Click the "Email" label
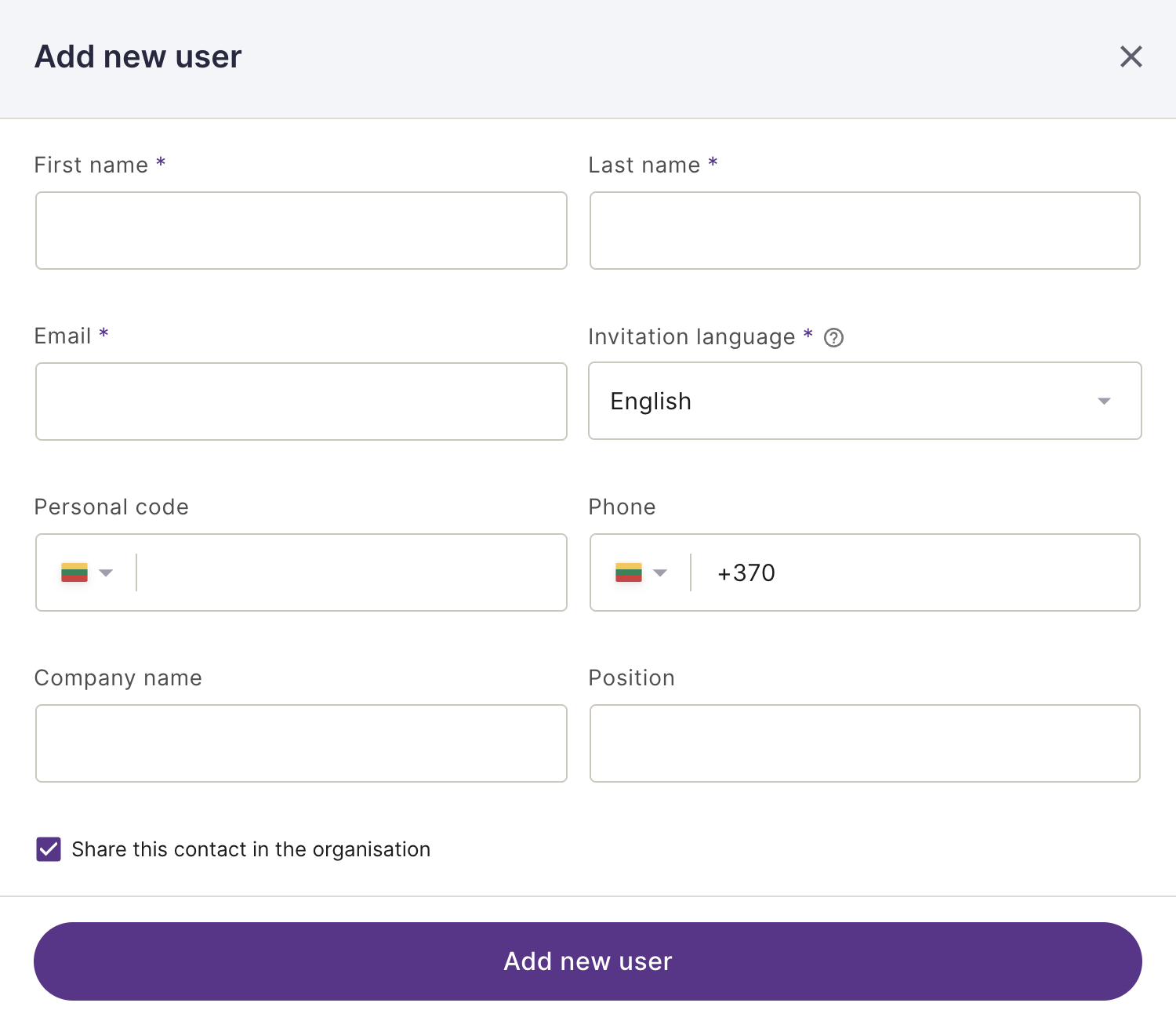The width and height of the screenshot is (1176, 1021). coord(63,336)
